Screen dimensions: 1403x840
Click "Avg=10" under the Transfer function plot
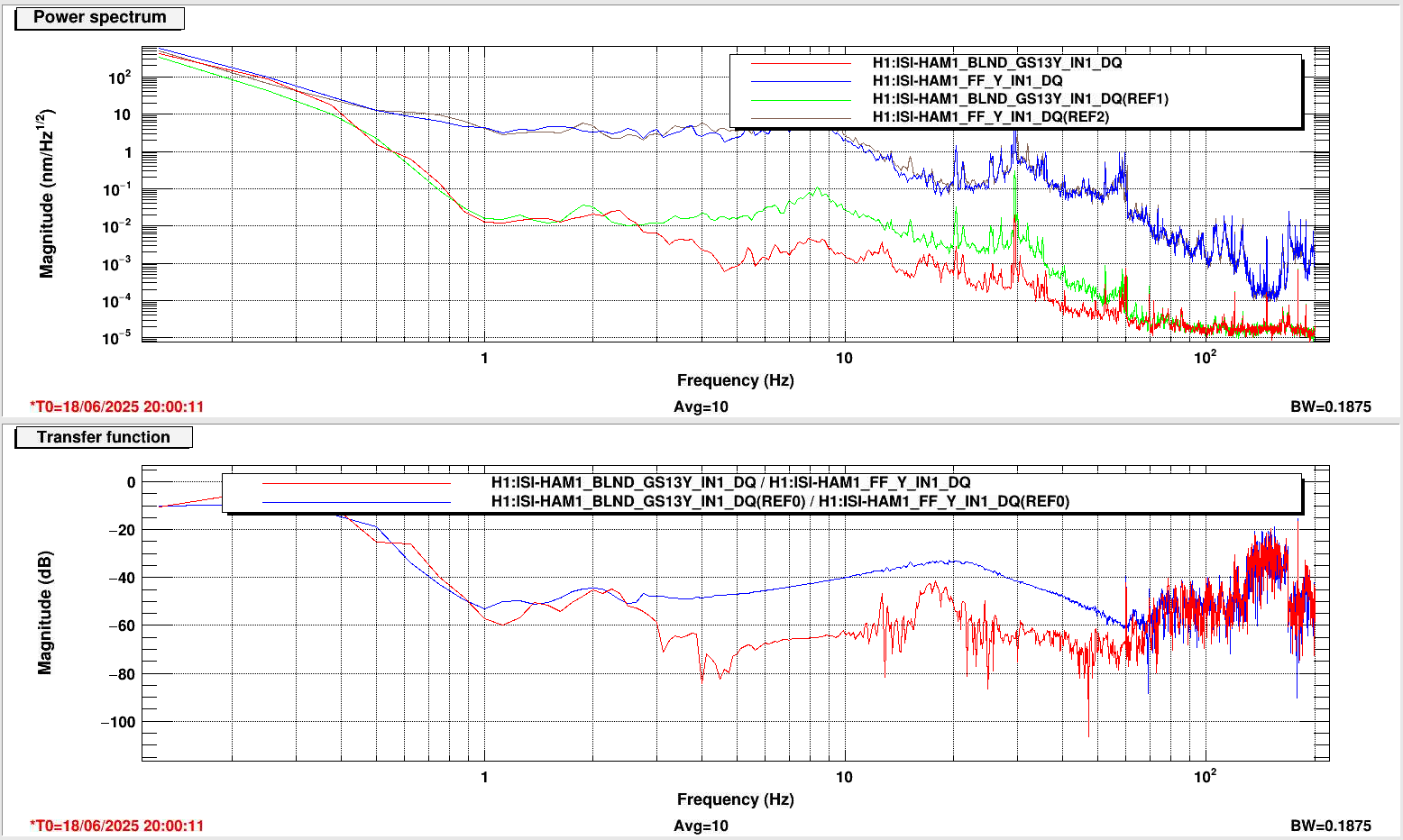(x=701, y=826)
